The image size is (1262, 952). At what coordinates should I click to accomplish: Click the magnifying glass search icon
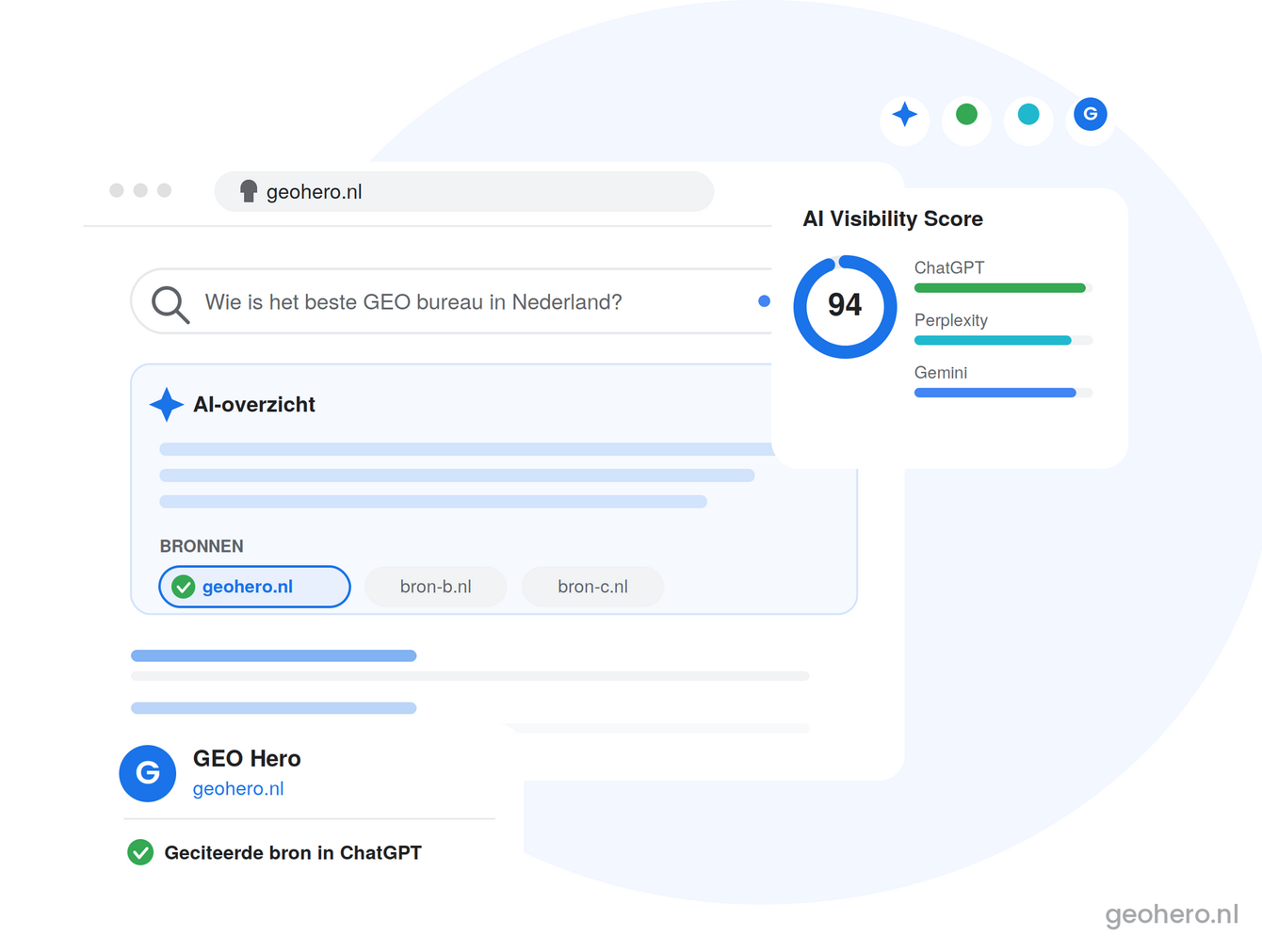coord(170,304)
